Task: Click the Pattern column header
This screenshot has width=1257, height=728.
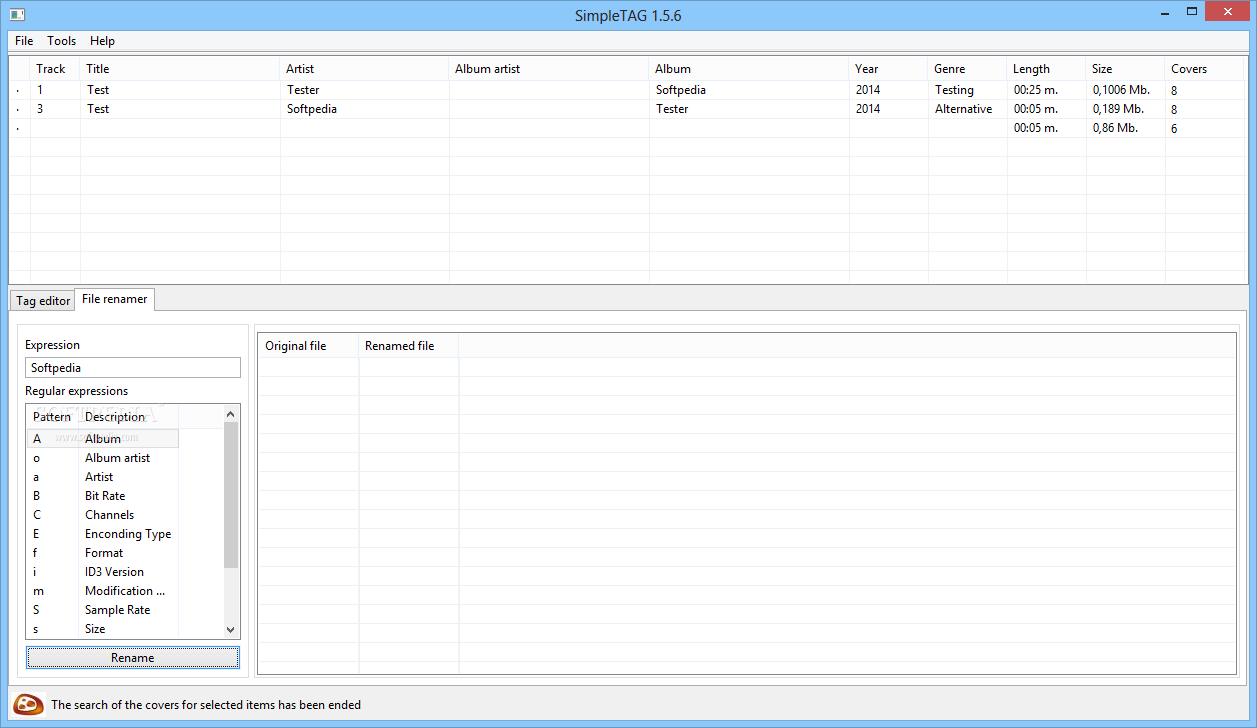Action: [x=52, y=417]
